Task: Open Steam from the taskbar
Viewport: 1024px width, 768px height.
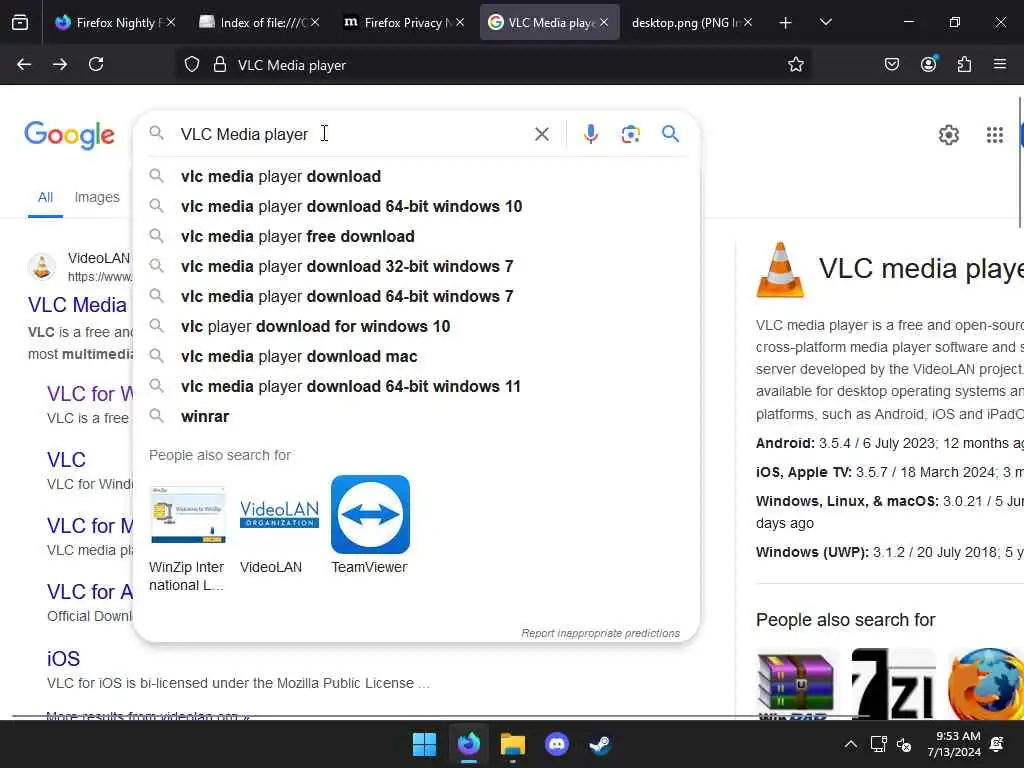Action: [x=600, y=744]
